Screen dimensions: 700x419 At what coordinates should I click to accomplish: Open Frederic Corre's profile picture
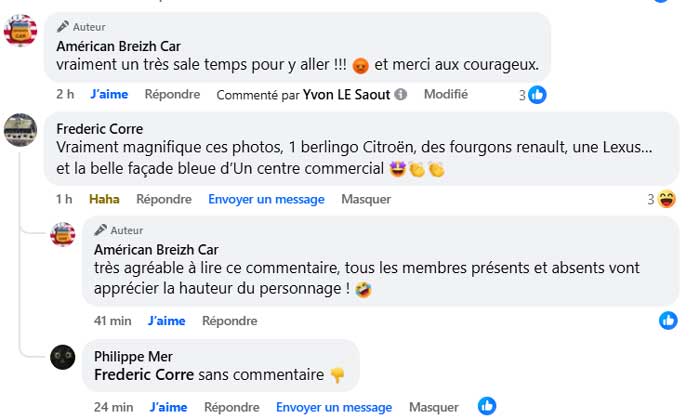pyautogui.click(x=21, y=130)
